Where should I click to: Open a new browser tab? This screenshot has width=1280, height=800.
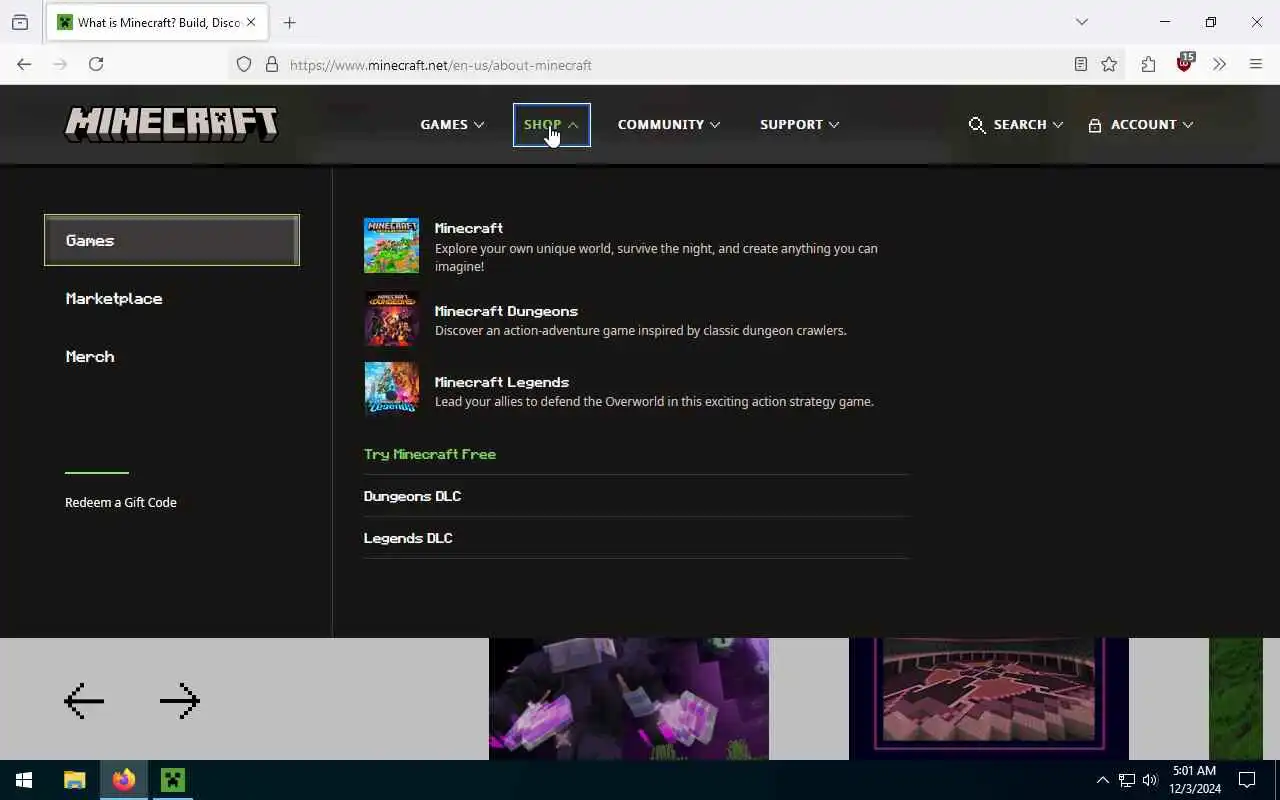[x=290, y=22]
